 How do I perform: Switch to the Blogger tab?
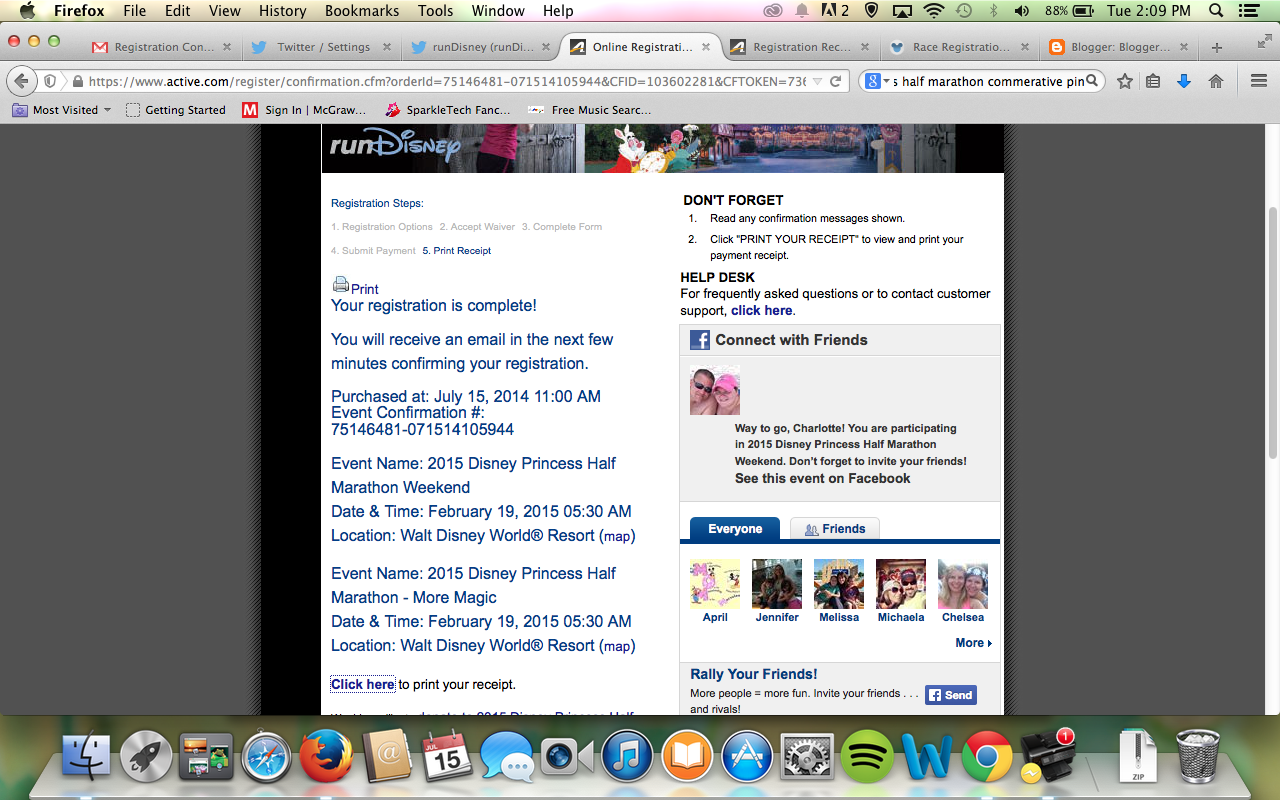(x=1119, y=47)
